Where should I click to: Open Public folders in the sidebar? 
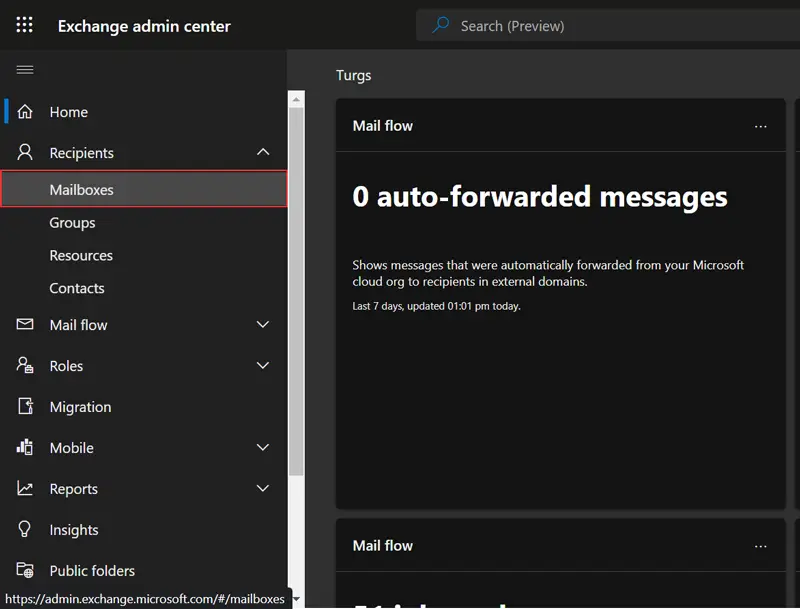(x=92, y=571)
